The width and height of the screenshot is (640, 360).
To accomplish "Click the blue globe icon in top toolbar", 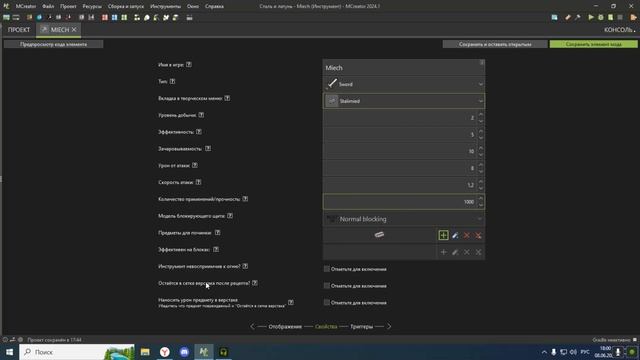I will [39, 18].
